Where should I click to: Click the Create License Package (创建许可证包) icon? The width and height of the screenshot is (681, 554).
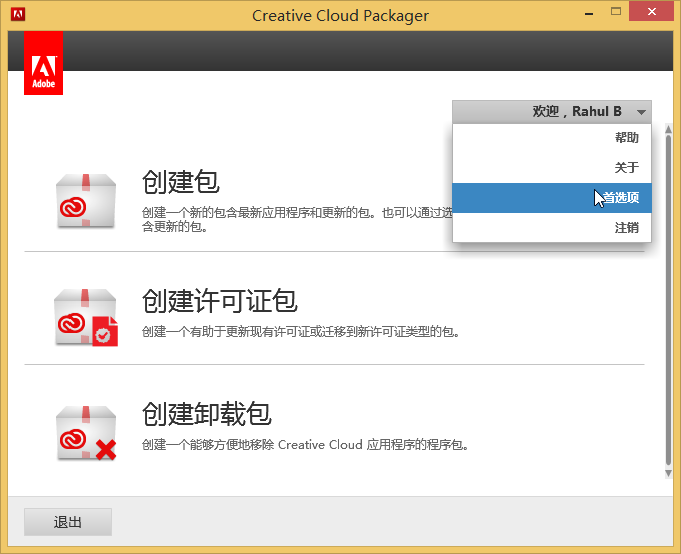point(88,318)
